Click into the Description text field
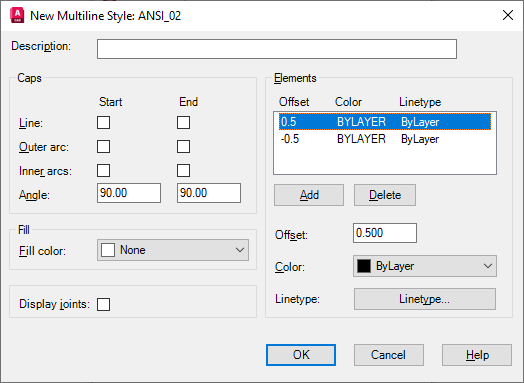Viewport: 524px width, 383px height. click(x=277, y=49)
